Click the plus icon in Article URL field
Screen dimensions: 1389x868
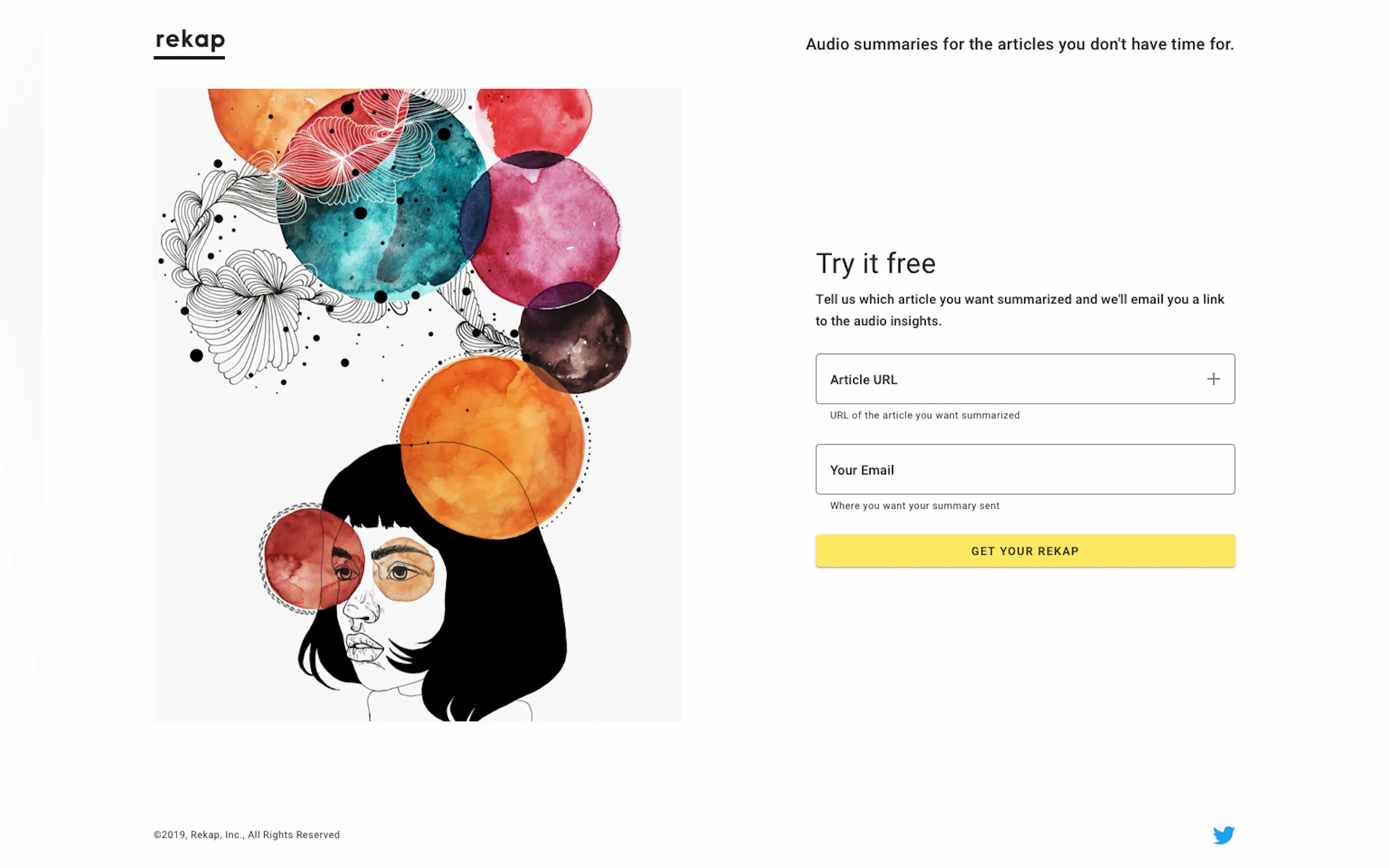[x=1213, y=379]
